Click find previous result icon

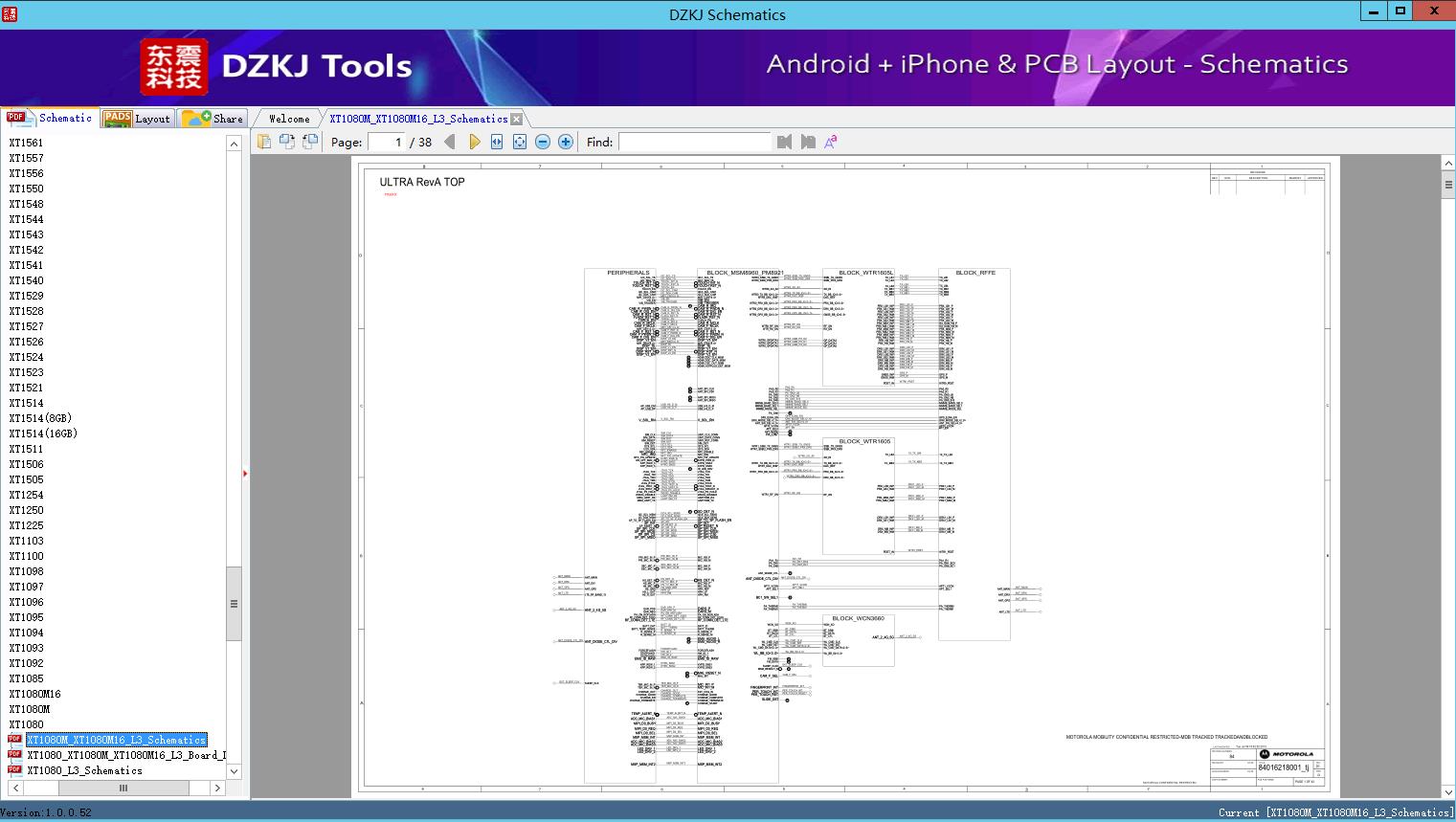coord(785,142)
